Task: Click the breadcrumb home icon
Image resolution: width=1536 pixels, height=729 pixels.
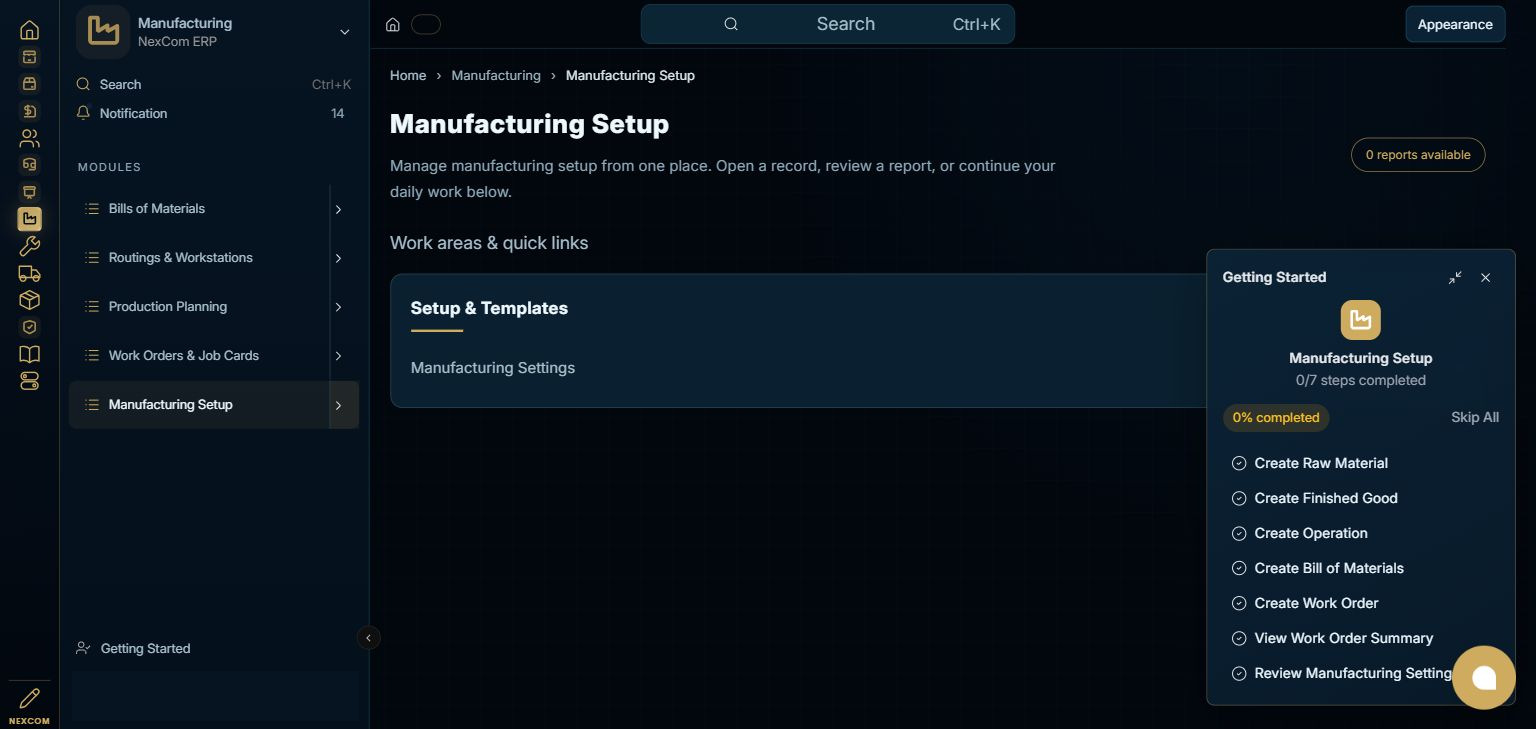Action: 393,24
